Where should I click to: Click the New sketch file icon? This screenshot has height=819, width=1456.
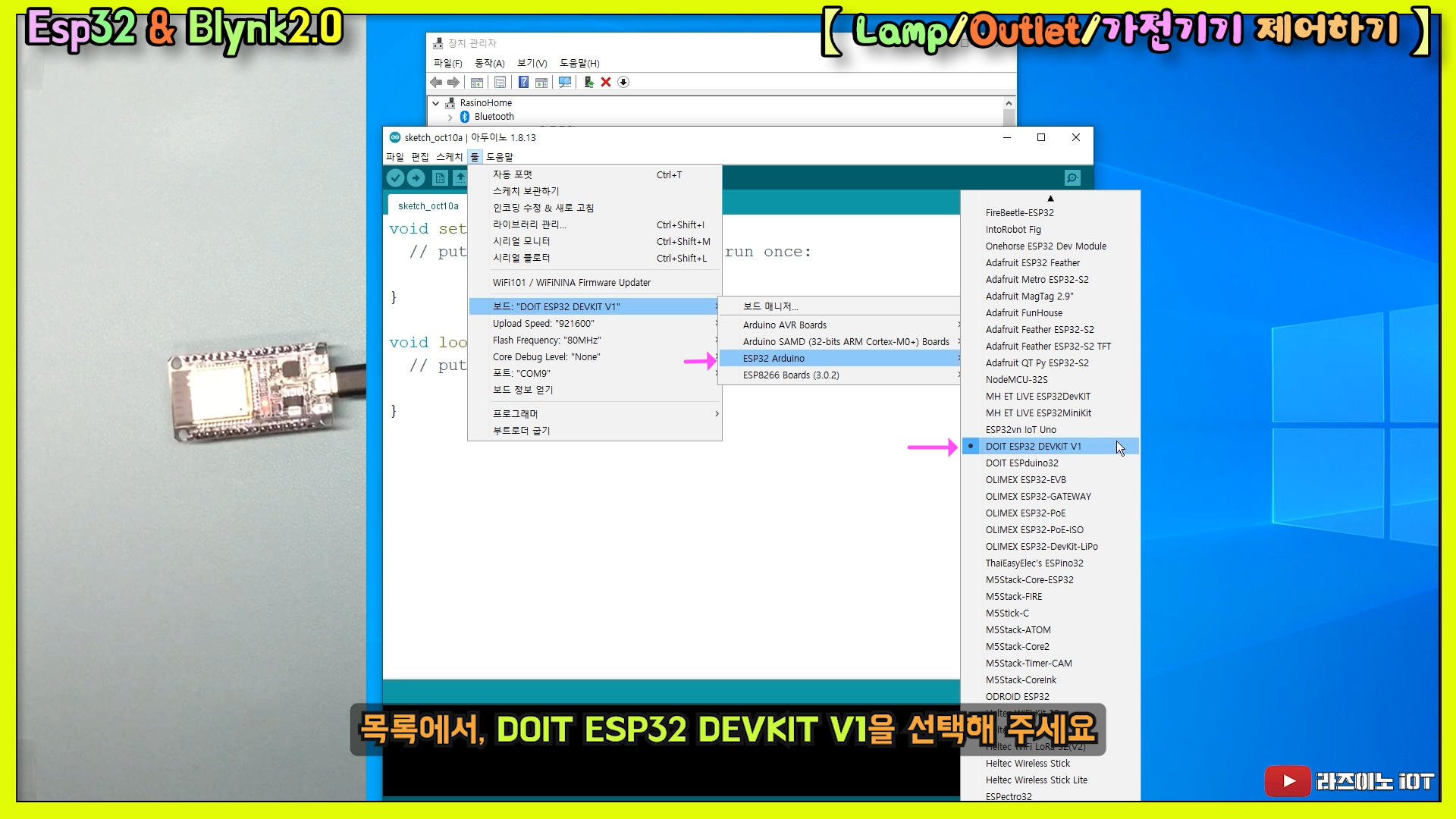[440, 177]
